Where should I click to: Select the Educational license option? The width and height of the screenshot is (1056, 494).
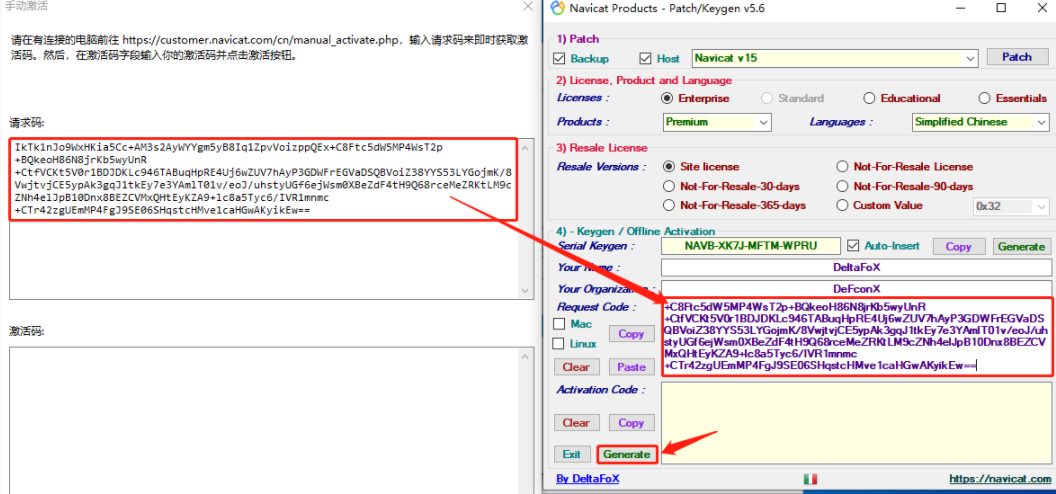click(869, 98)
